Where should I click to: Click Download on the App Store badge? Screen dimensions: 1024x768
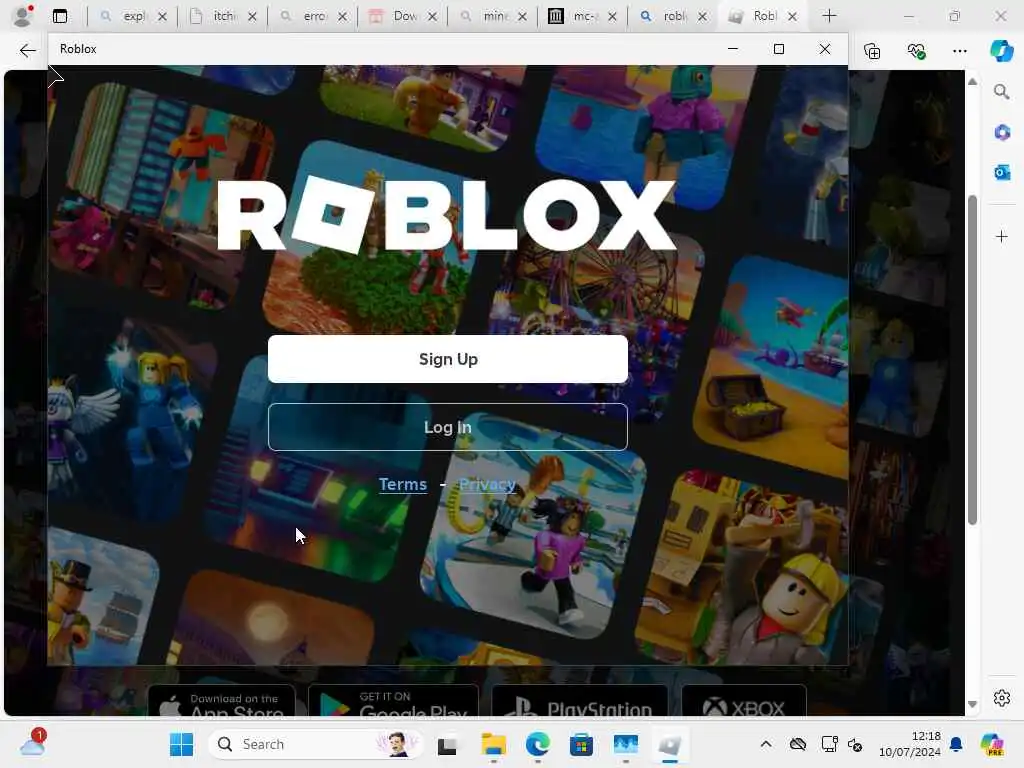pos(221,702)
